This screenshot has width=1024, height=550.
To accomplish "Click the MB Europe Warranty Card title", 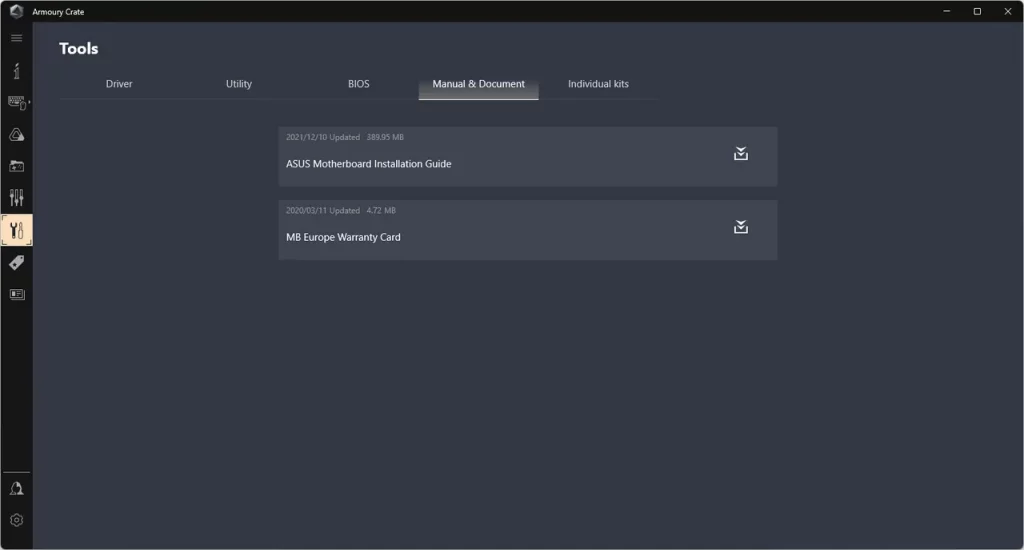I will pos(343,237).
